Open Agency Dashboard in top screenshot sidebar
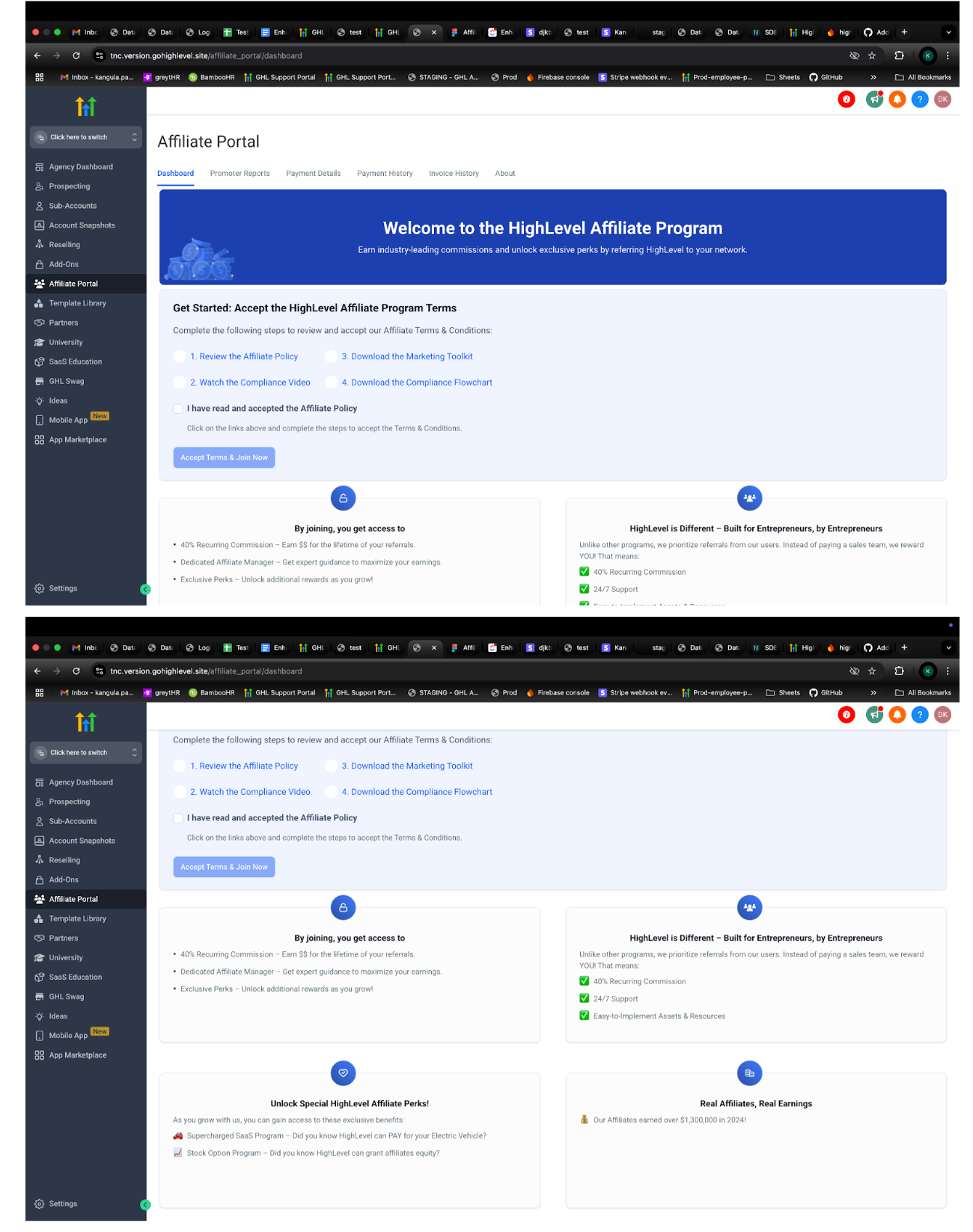Viewport: 973px width, 1232px height. point(81,167)
